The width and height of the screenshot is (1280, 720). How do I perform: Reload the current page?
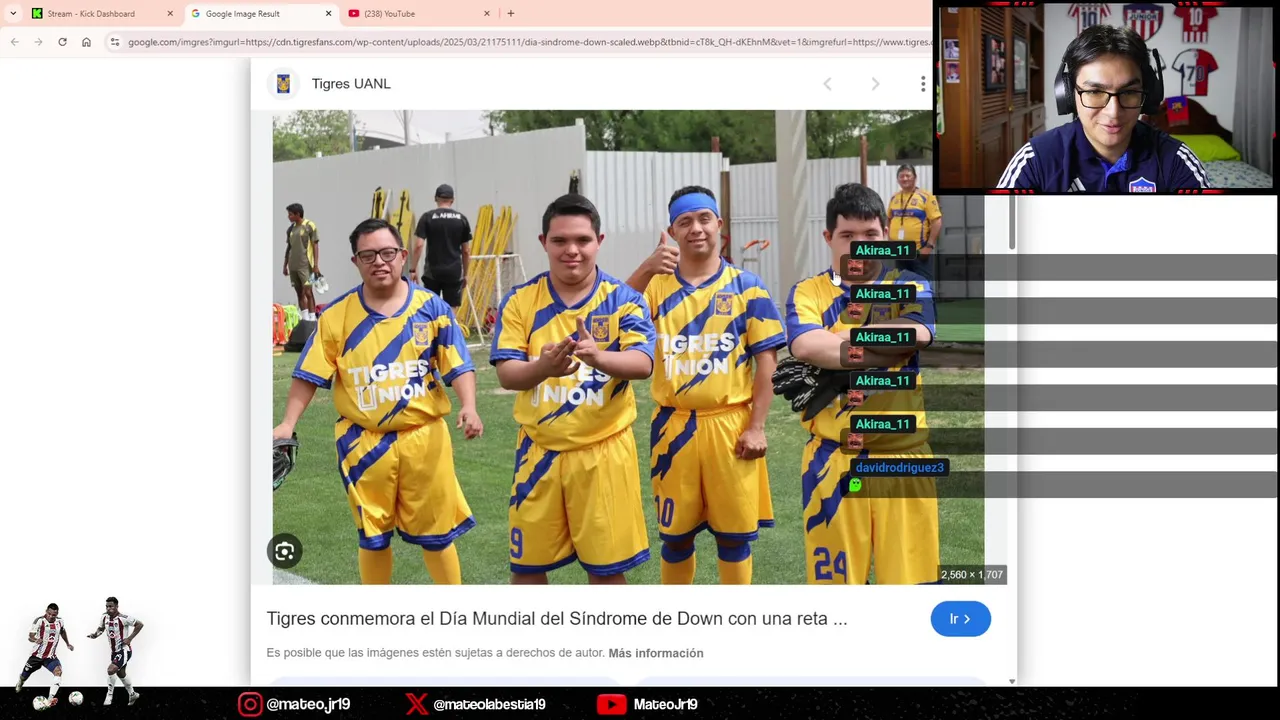tap(62, 42)
